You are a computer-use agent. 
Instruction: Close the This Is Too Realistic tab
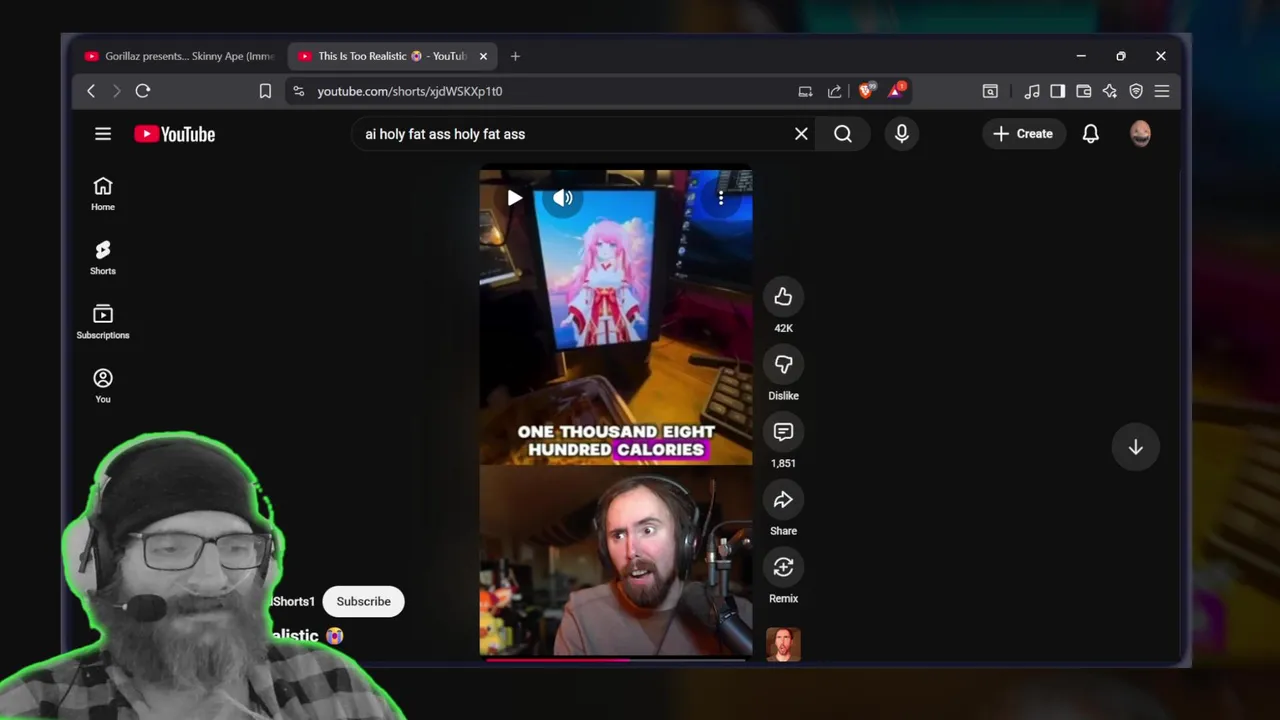tap(483, 56)
